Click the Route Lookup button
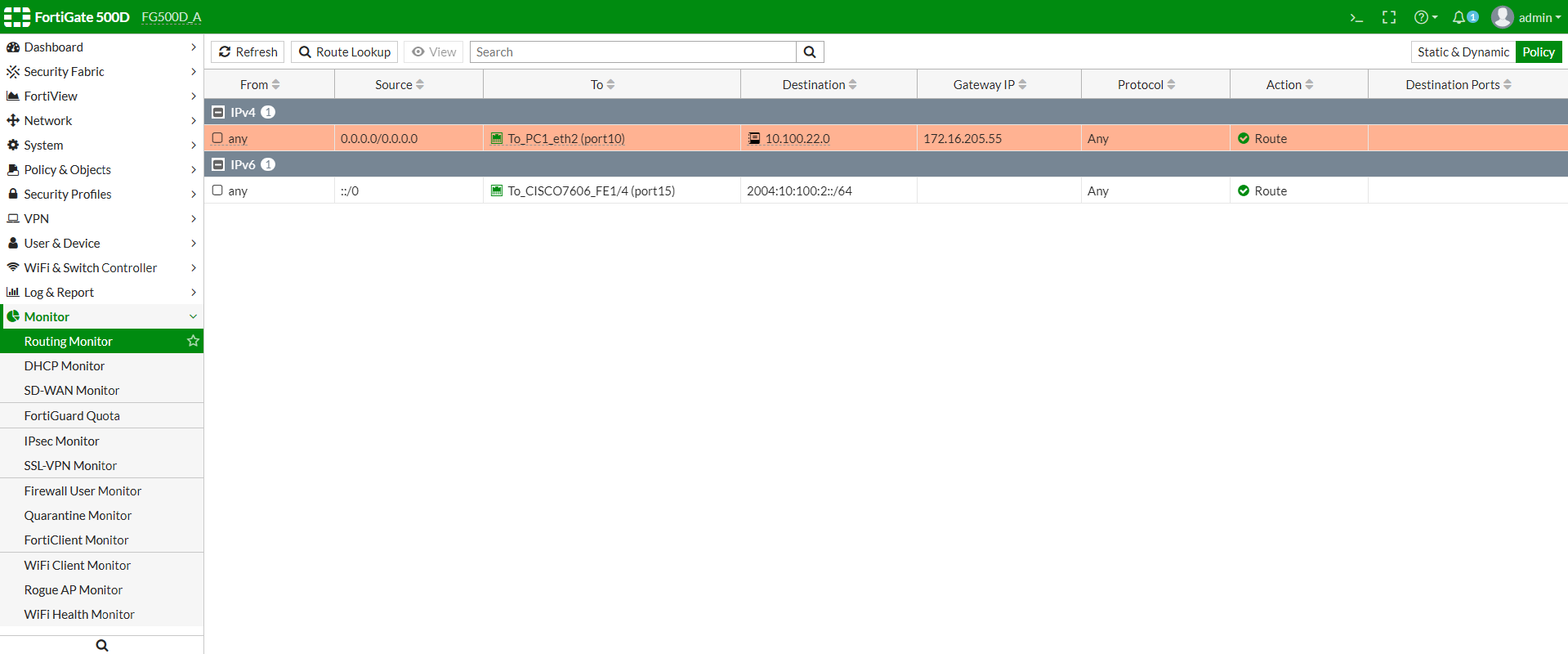The image size is (1568, 654). (x=344, y=52)
